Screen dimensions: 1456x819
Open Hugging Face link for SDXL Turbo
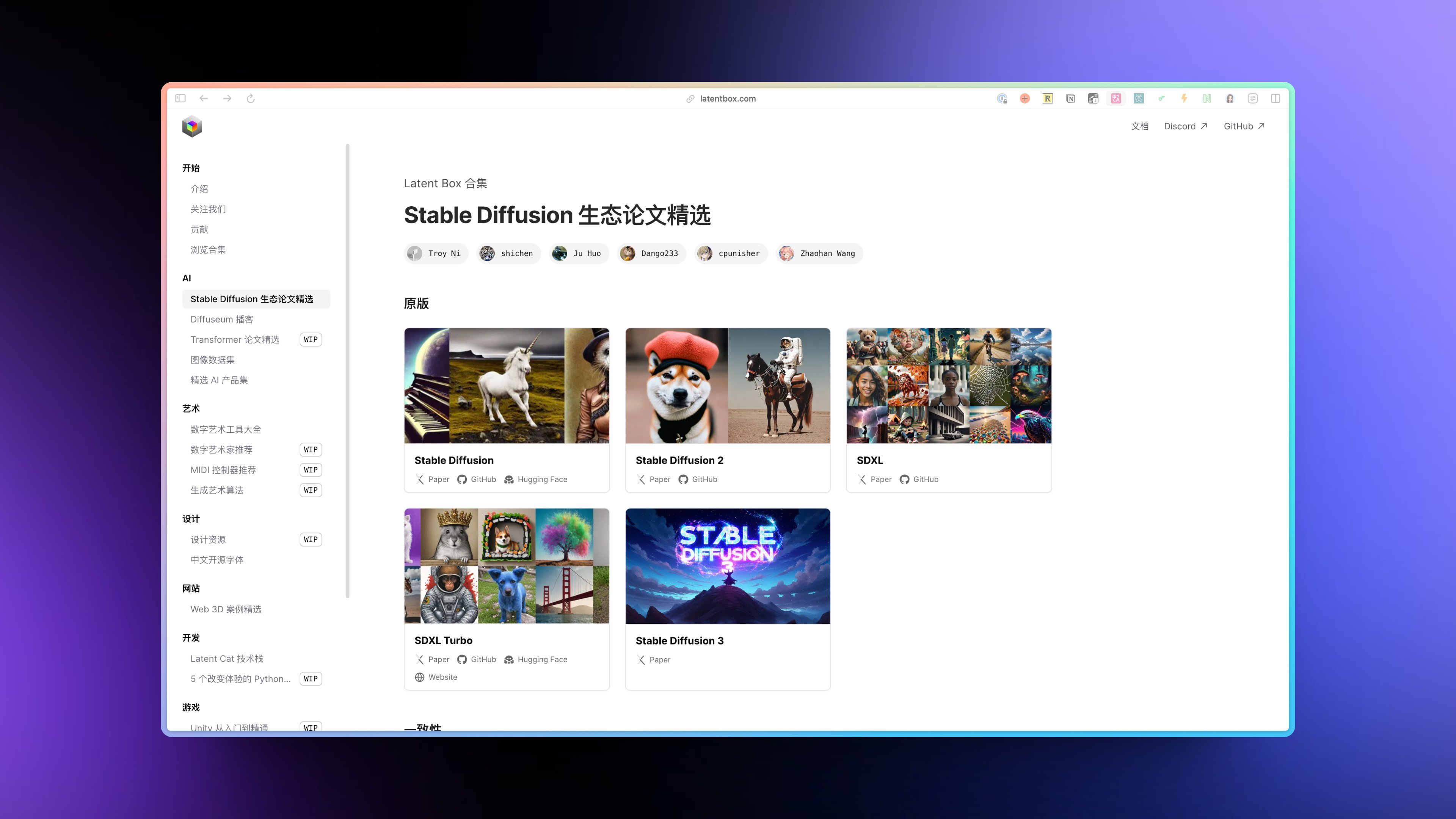coord(536,660)
